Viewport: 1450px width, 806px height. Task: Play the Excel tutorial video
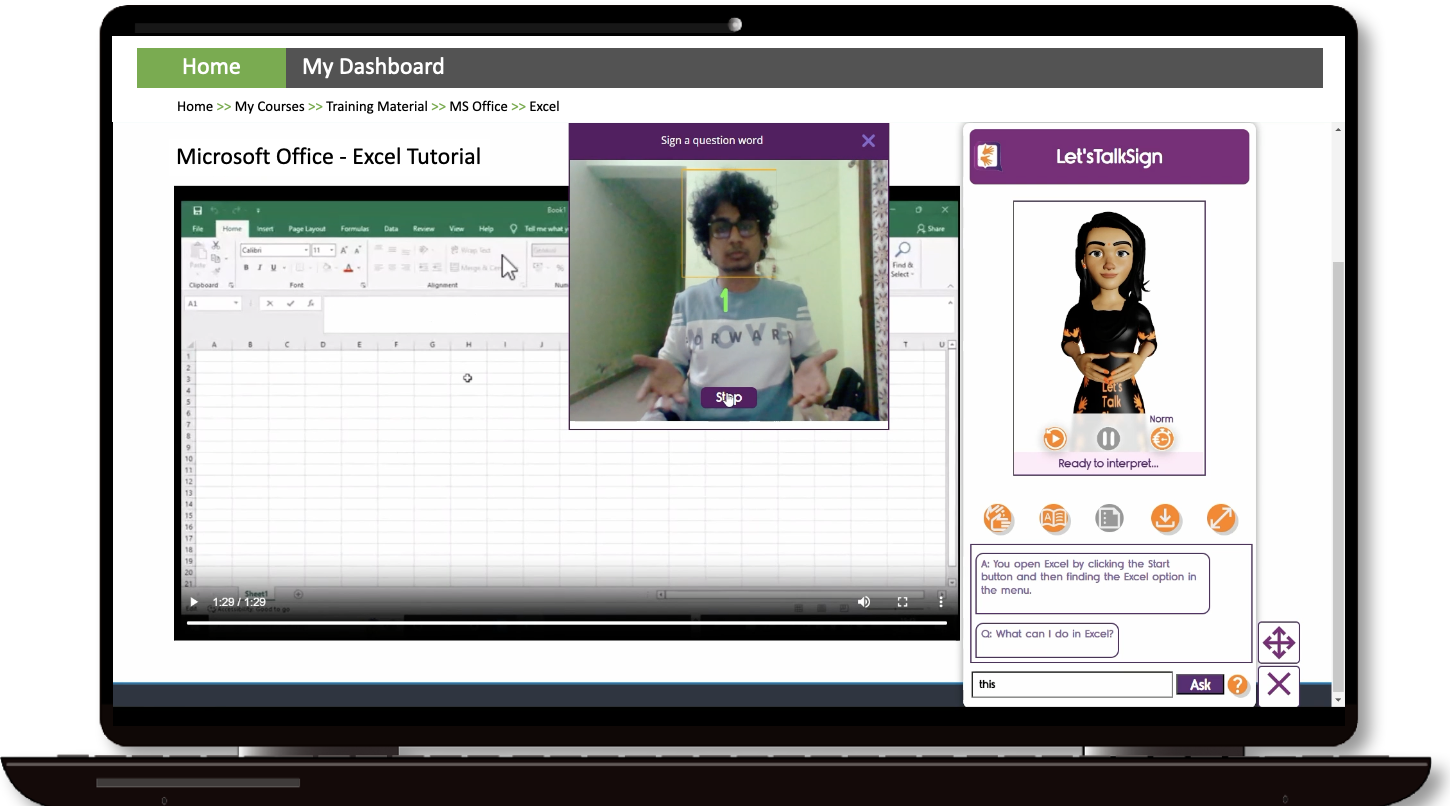pos(194,602)
